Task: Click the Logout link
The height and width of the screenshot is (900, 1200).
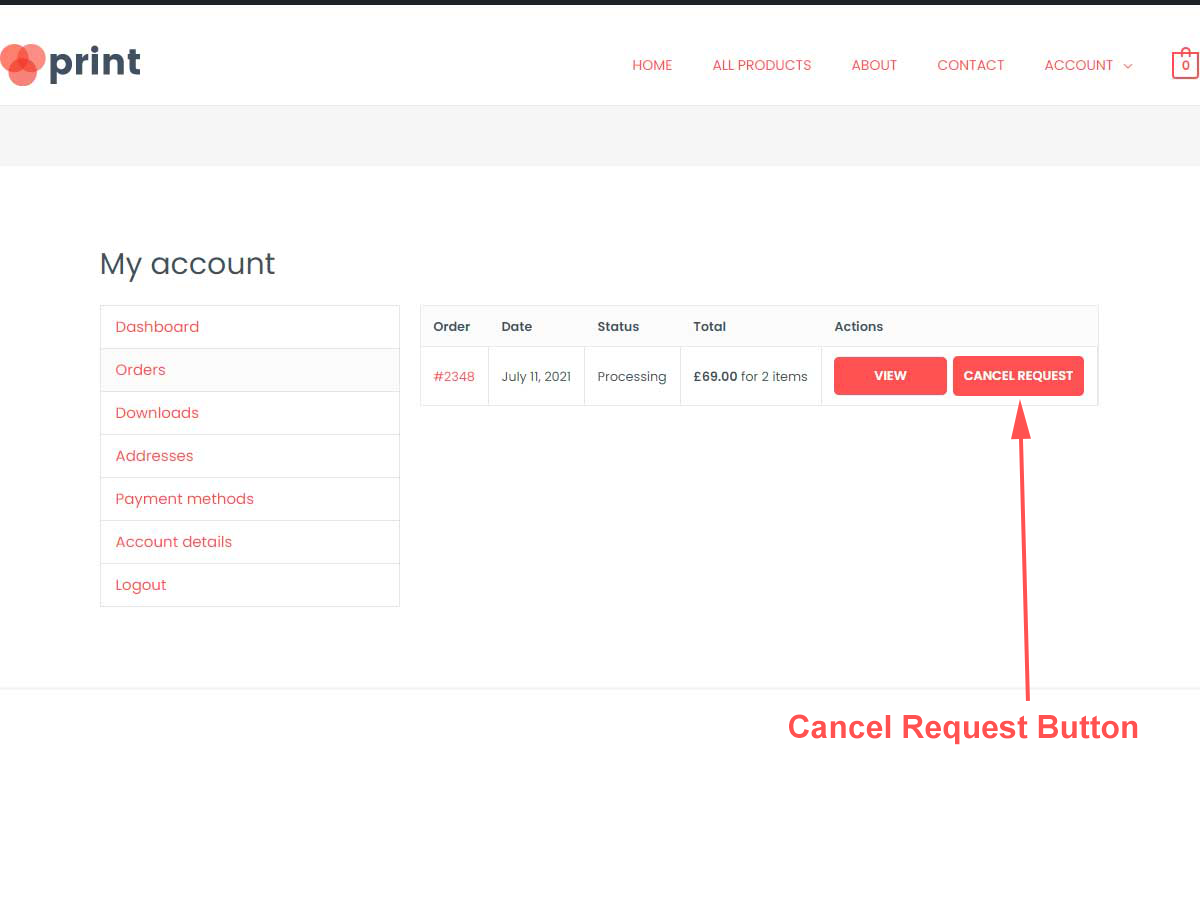Action: point(141,585)
